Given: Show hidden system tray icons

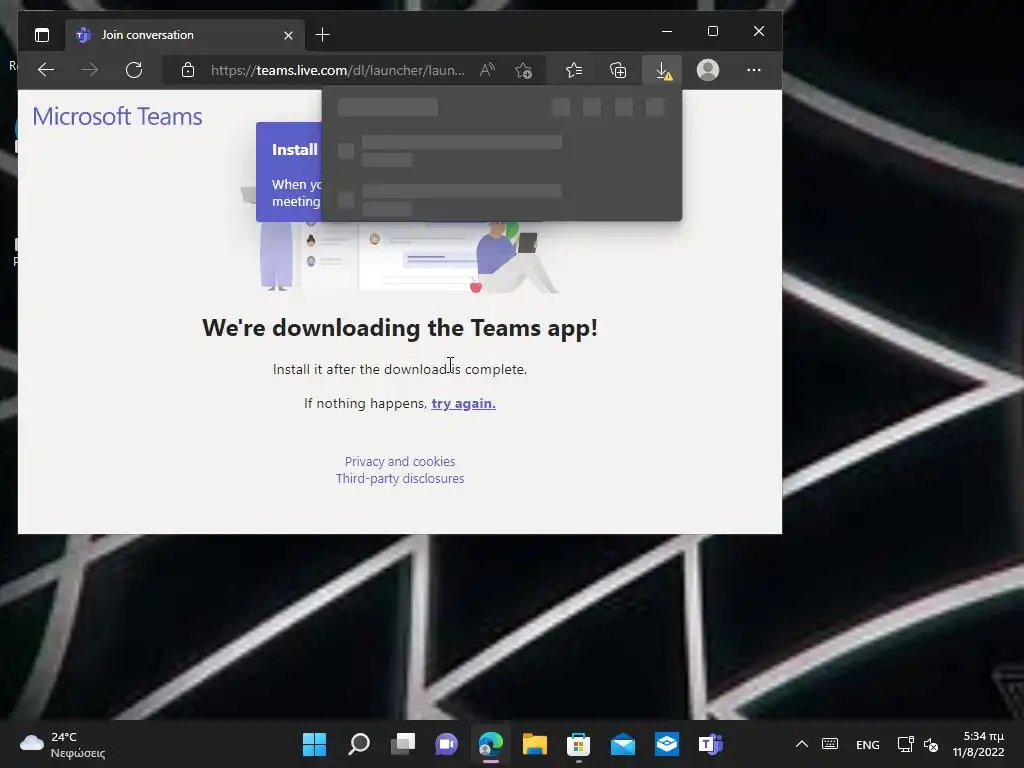Looking at the screenshot, I should tap(802, 744).
